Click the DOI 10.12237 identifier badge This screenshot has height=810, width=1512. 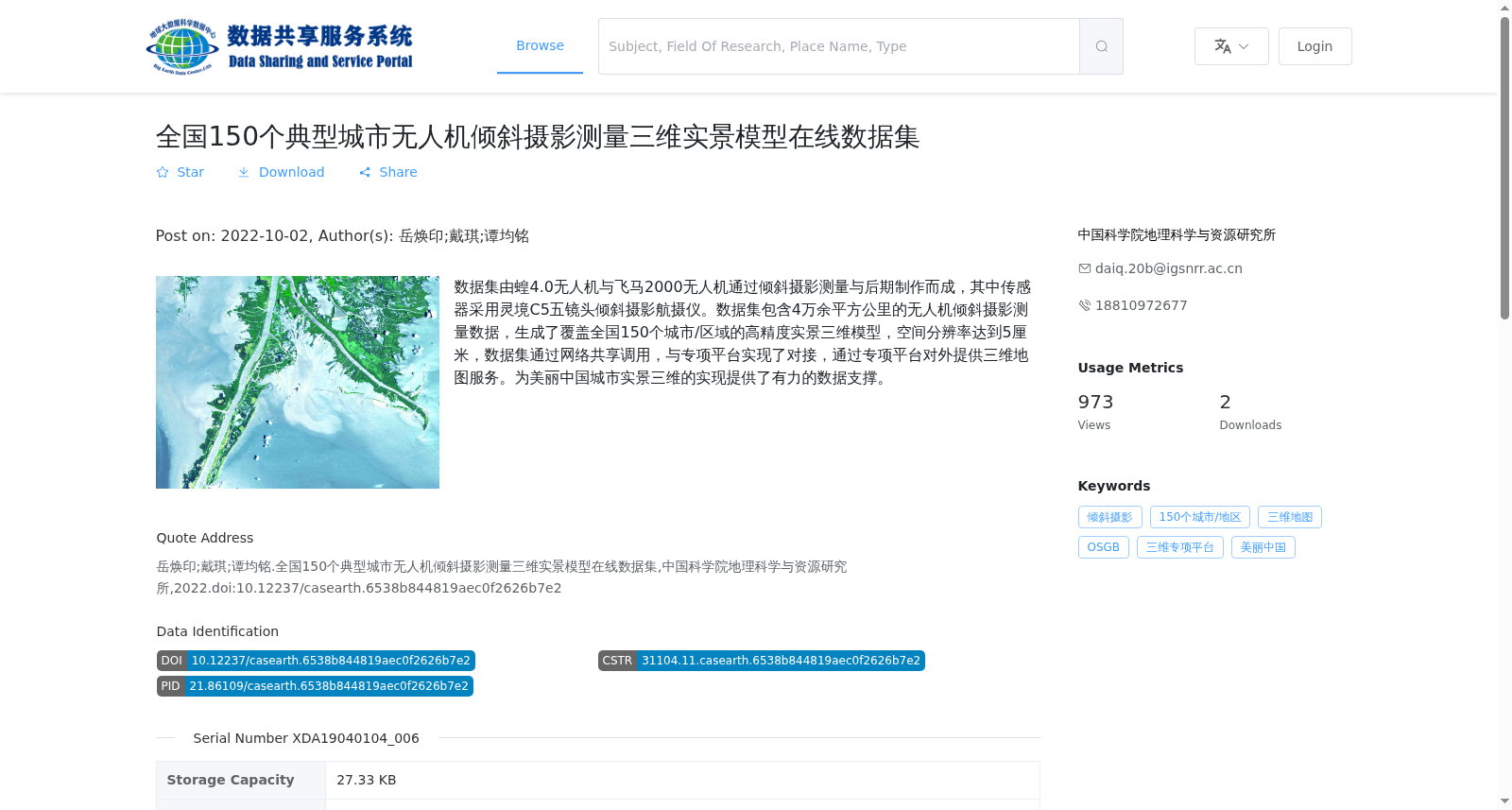[316, 661]
